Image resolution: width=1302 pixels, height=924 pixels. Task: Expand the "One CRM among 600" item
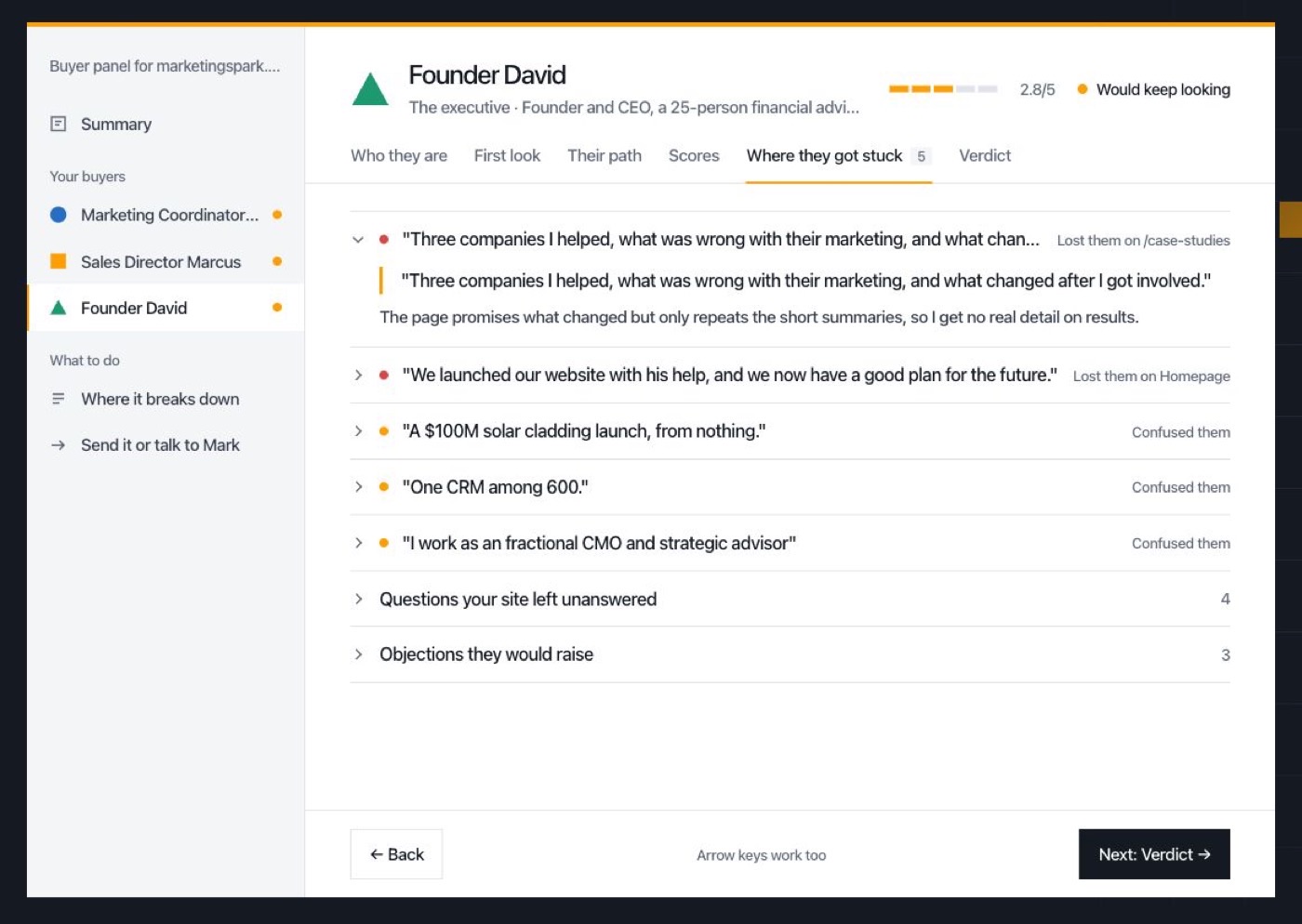(358, 487)
